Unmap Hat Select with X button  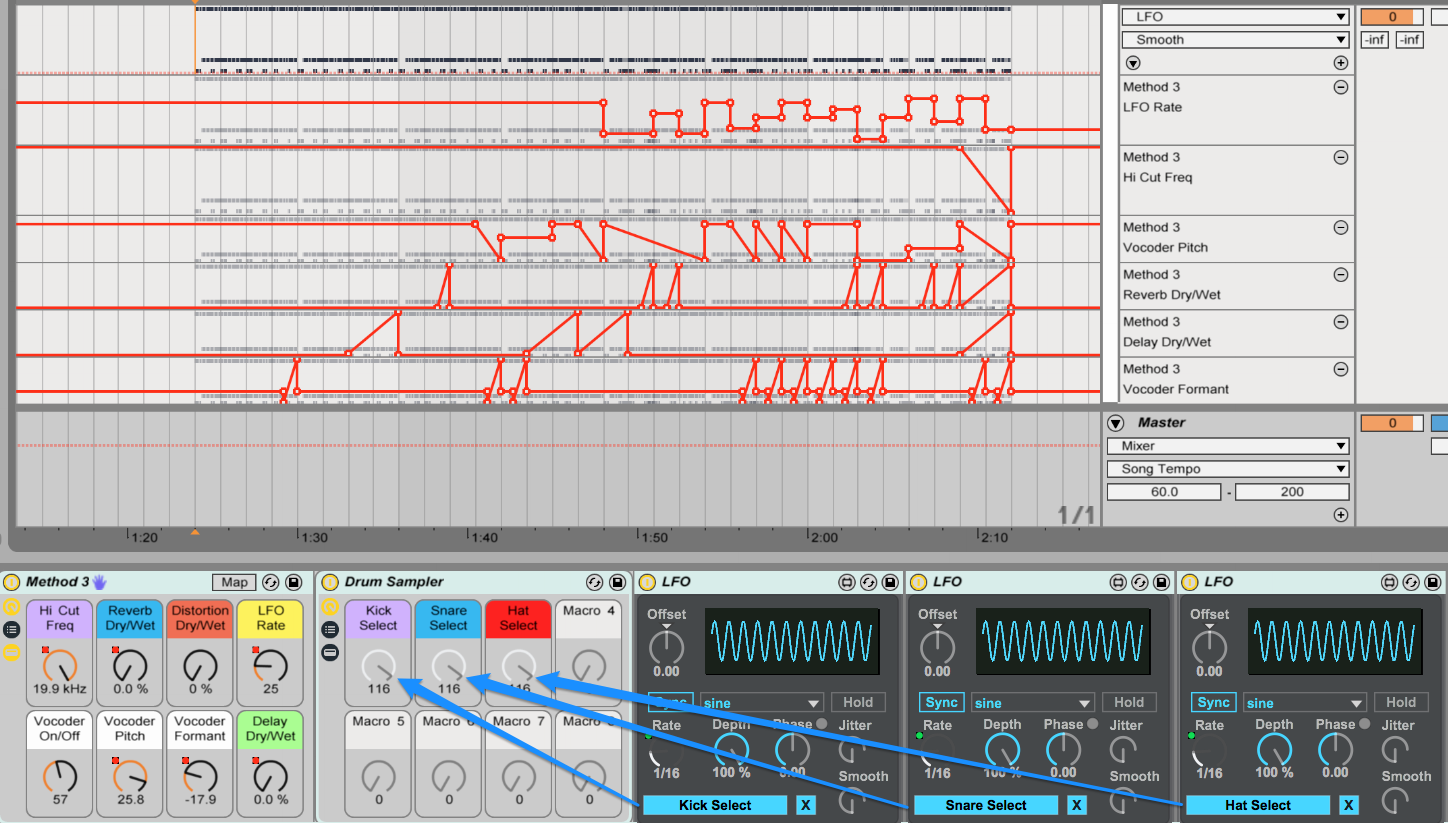tap(1349, 805)
